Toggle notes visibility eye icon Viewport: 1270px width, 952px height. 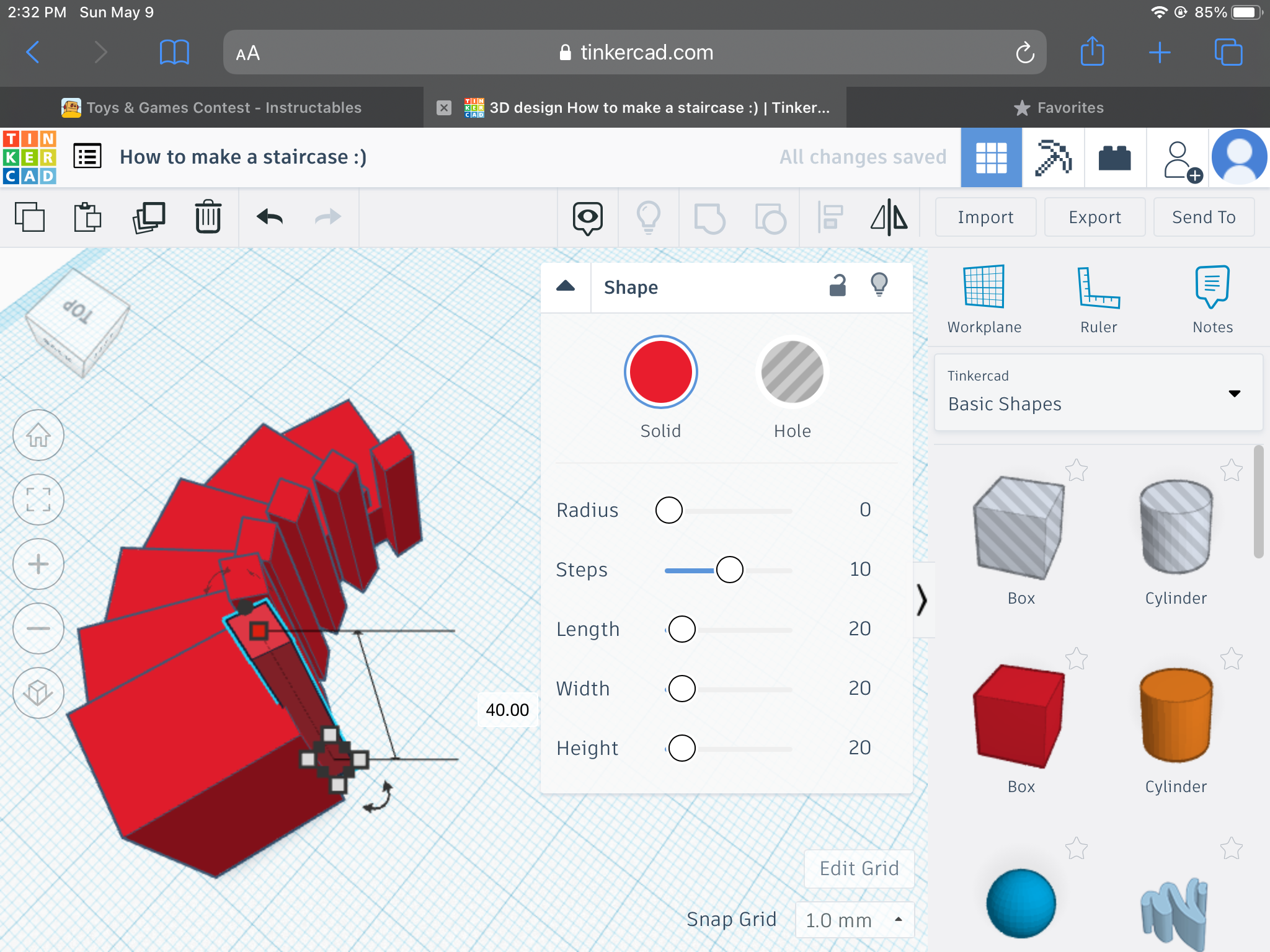coord(588,218)
